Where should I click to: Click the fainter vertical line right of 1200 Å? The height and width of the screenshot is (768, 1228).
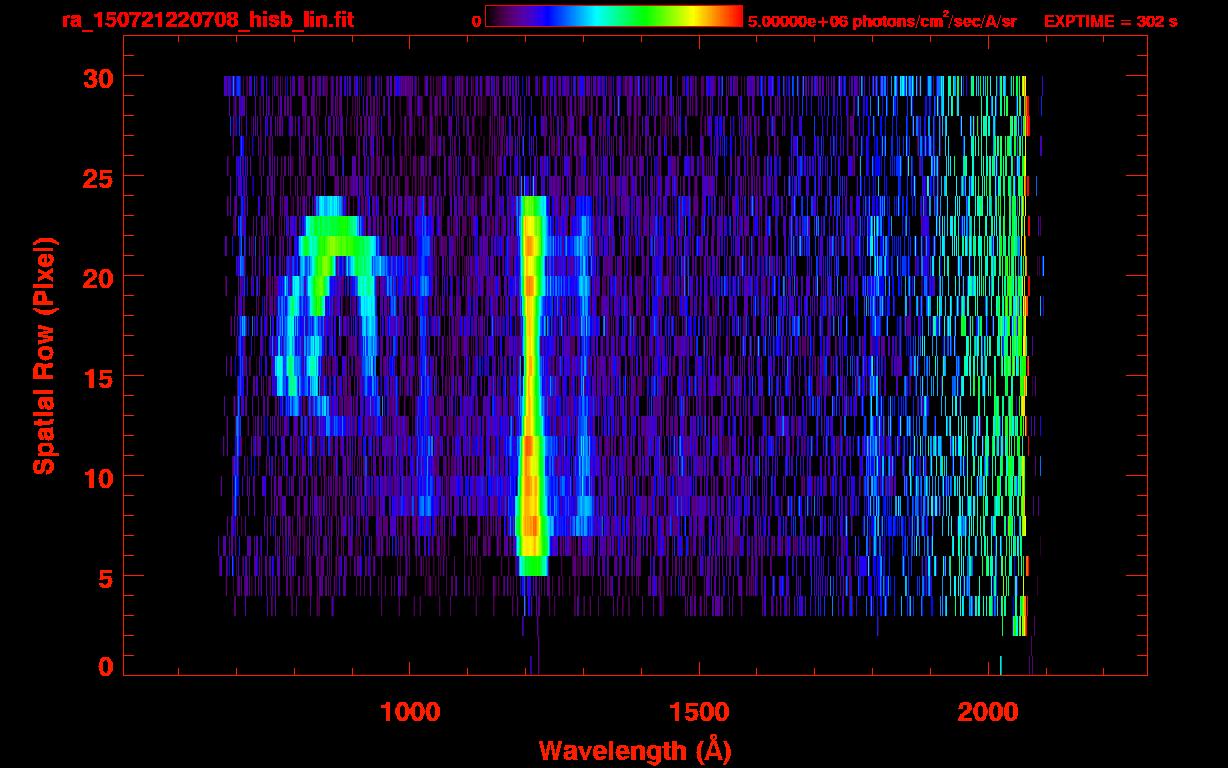[x=584, y=400]
